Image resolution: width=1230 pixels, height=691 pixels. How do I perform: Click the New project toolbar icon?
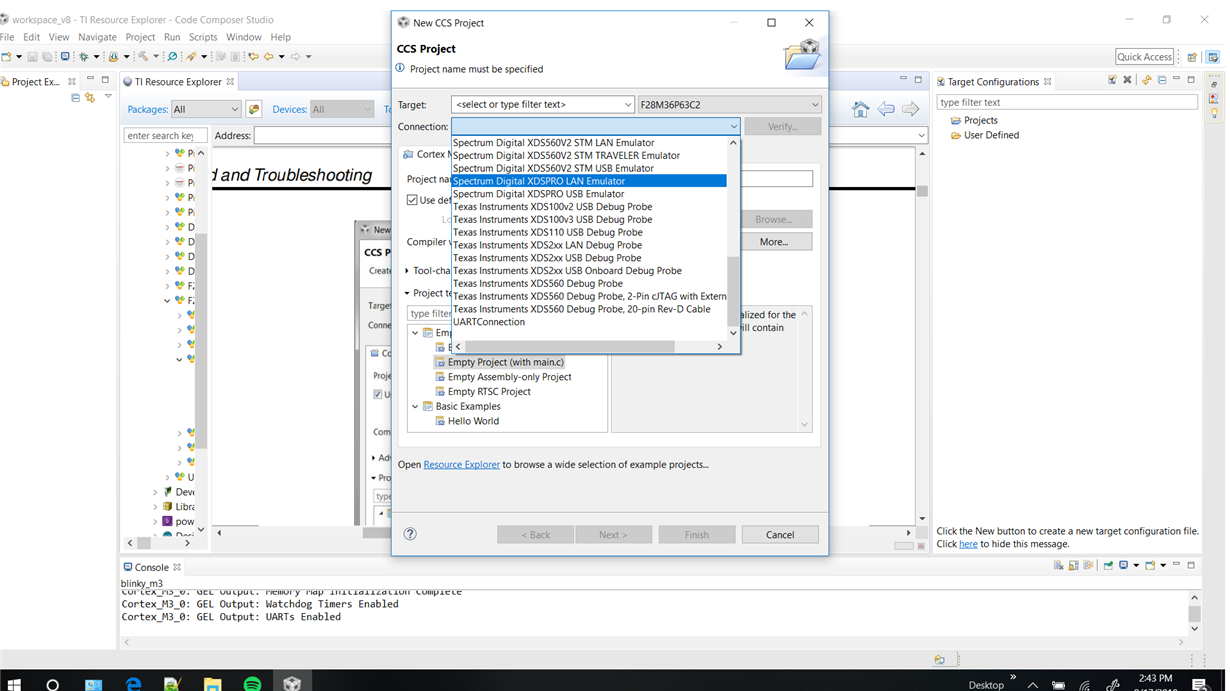[6, 57]
